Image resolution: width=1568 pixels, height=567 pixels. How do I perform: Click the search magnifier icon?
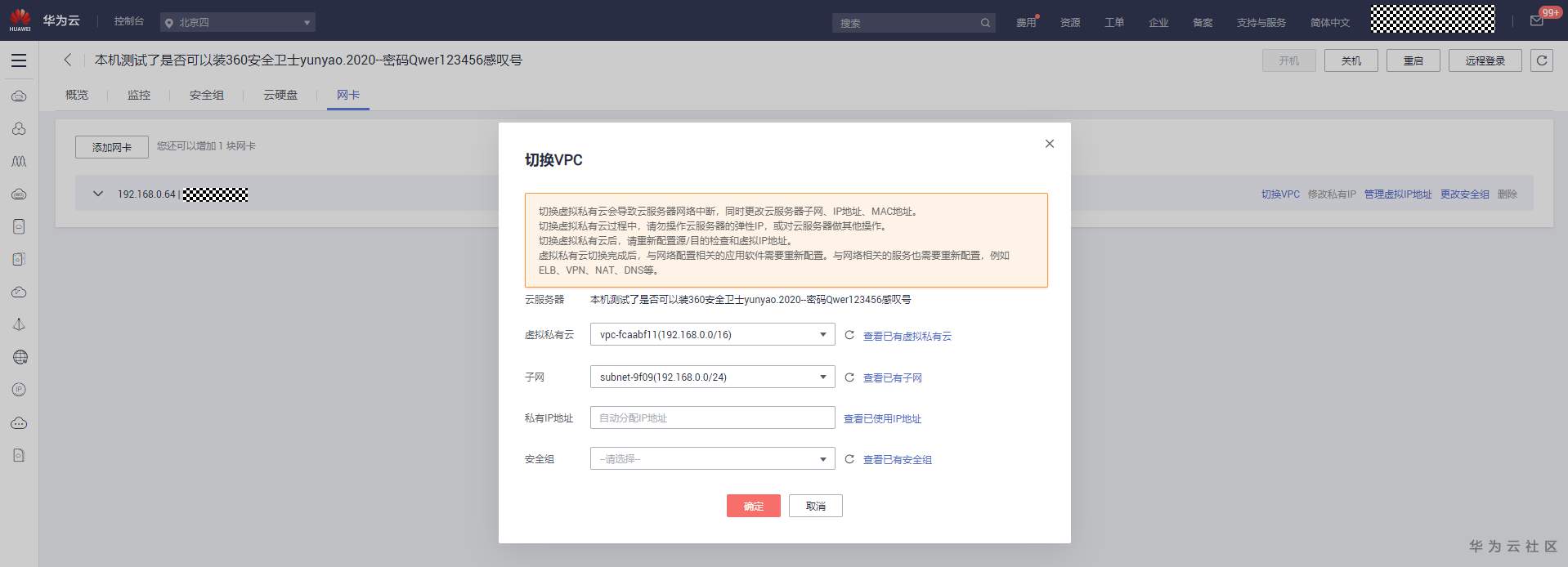pos(985,23)
